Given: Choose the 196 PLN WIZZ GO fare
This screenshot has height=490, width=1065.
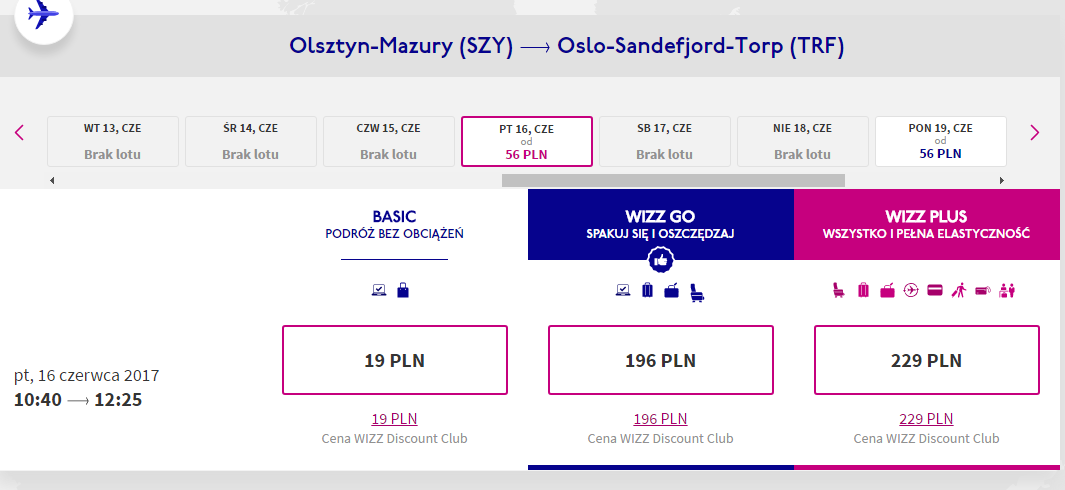Looking at the screenshot, I should pyautogui.click(x=660, y=360).
